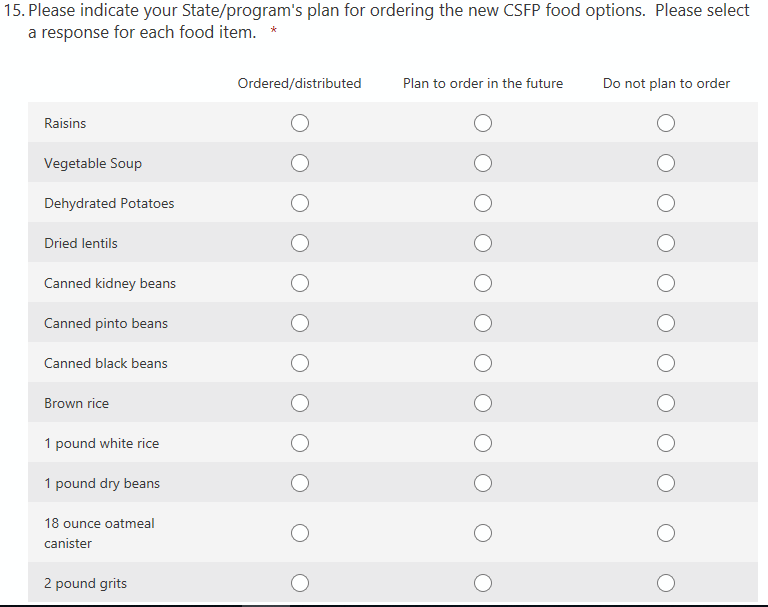Screen dimensions: 768x607
Task: Select Do not plan to order for 2 pound grits
Action: 666,583
